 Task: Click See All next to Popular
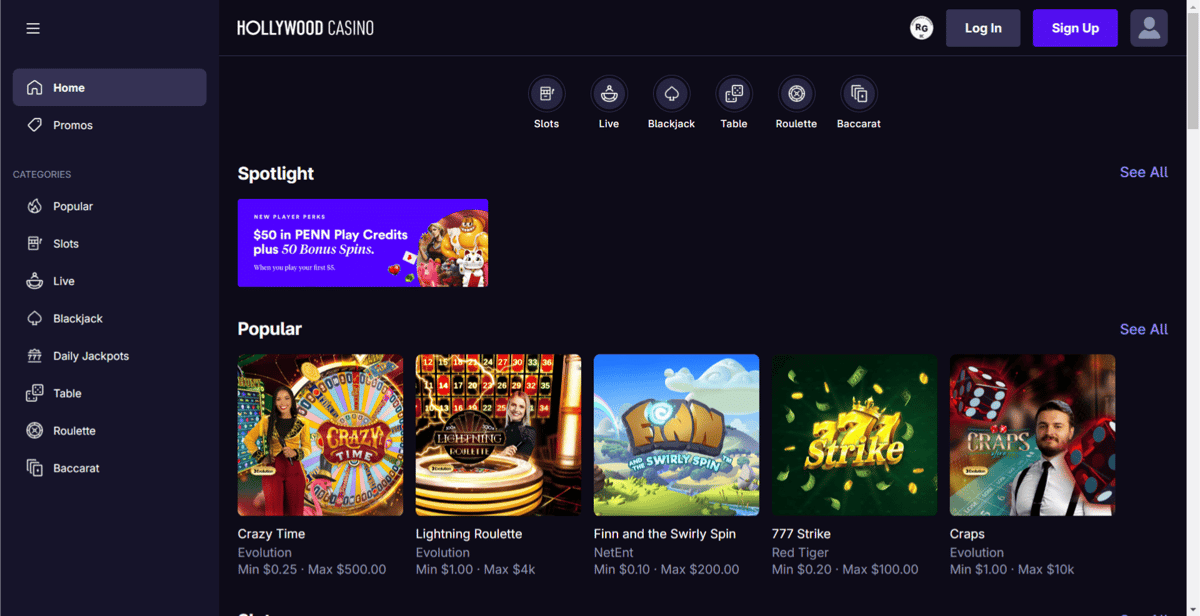tap(1144, 329)
